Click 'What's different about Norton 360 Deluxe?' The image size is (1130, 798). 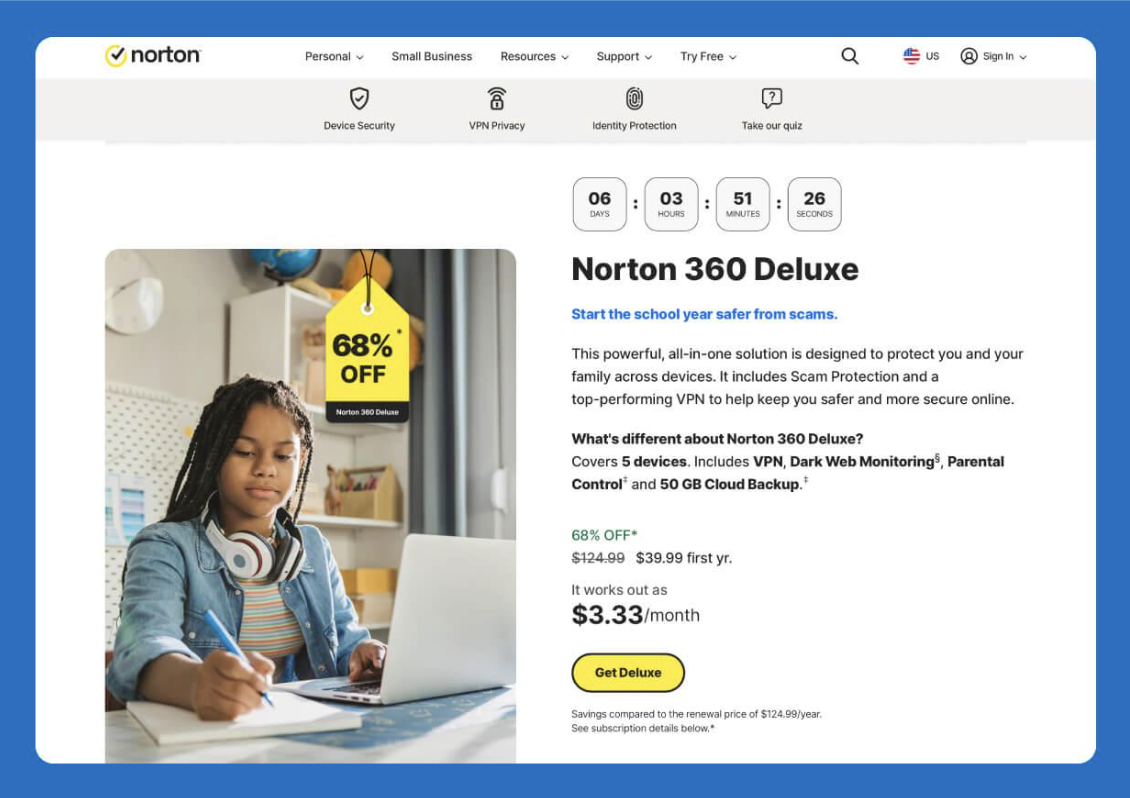tap(717, 439)
